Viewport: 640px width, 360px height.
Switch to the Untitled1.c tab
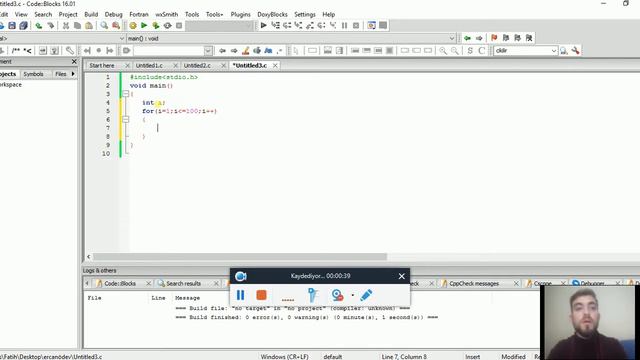pyautogui.click(x=149, y=66)
